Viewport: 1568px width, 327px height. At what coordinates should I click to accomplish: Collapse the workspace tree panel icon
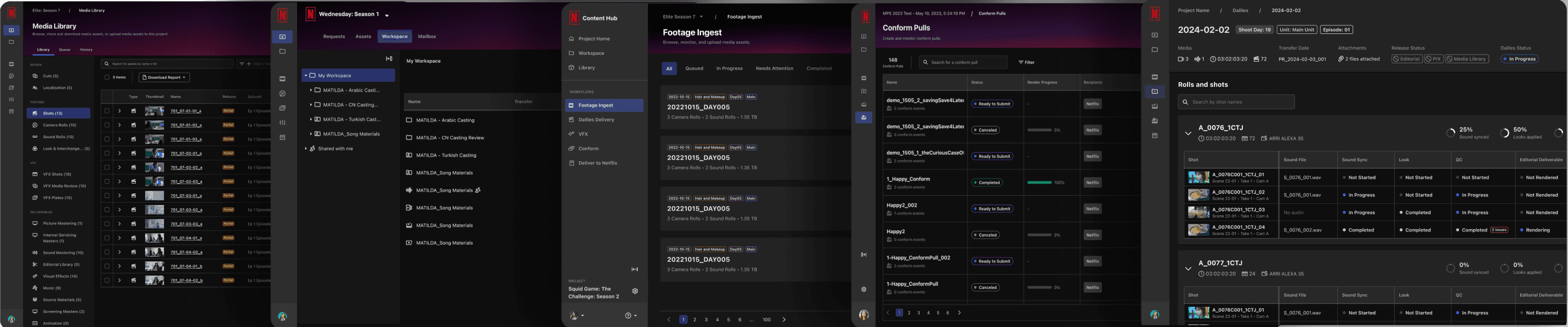point(389,59)
